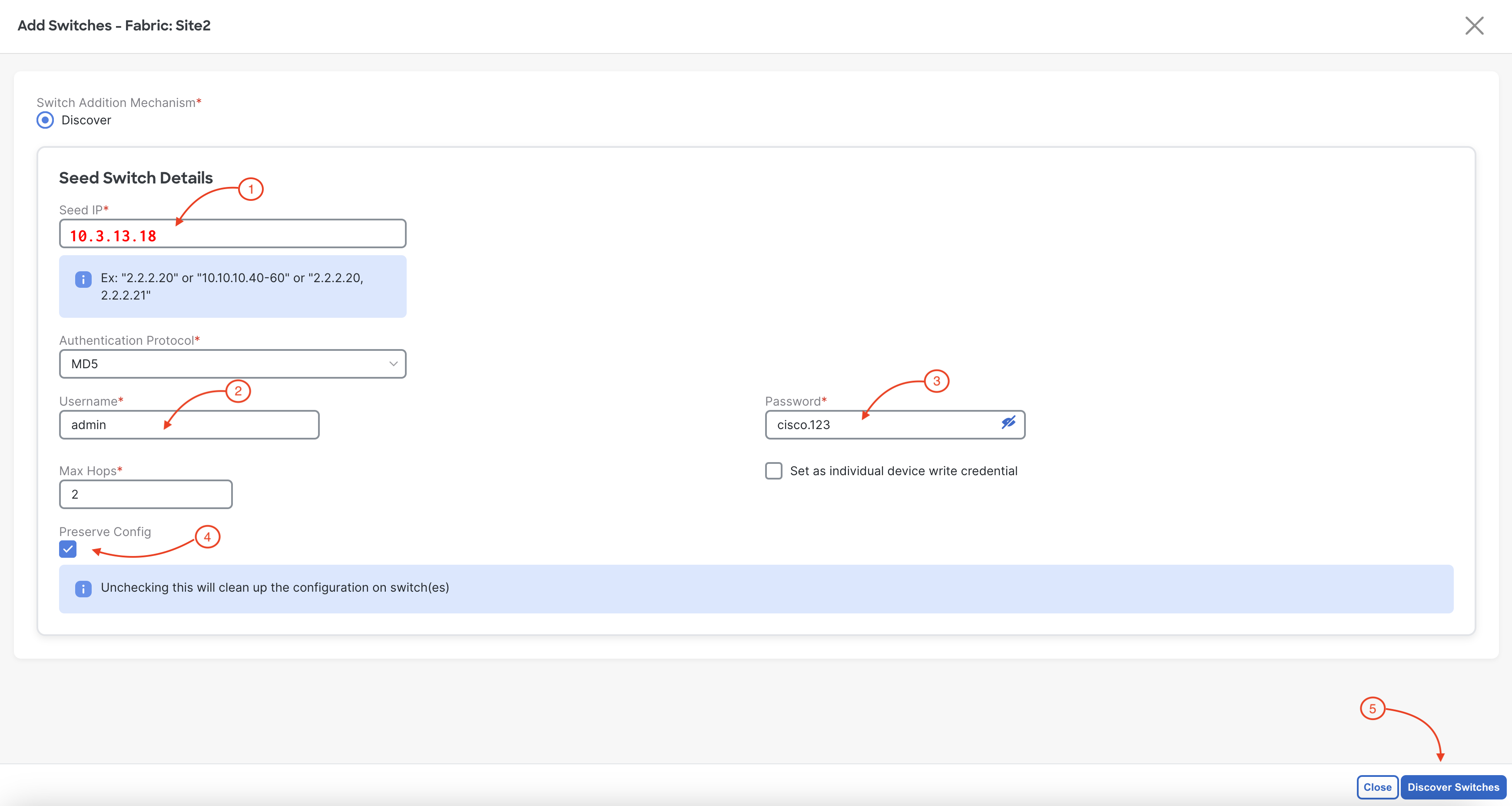
Task: Toggle password visibility eye icon
Action: click(1008, 423)
